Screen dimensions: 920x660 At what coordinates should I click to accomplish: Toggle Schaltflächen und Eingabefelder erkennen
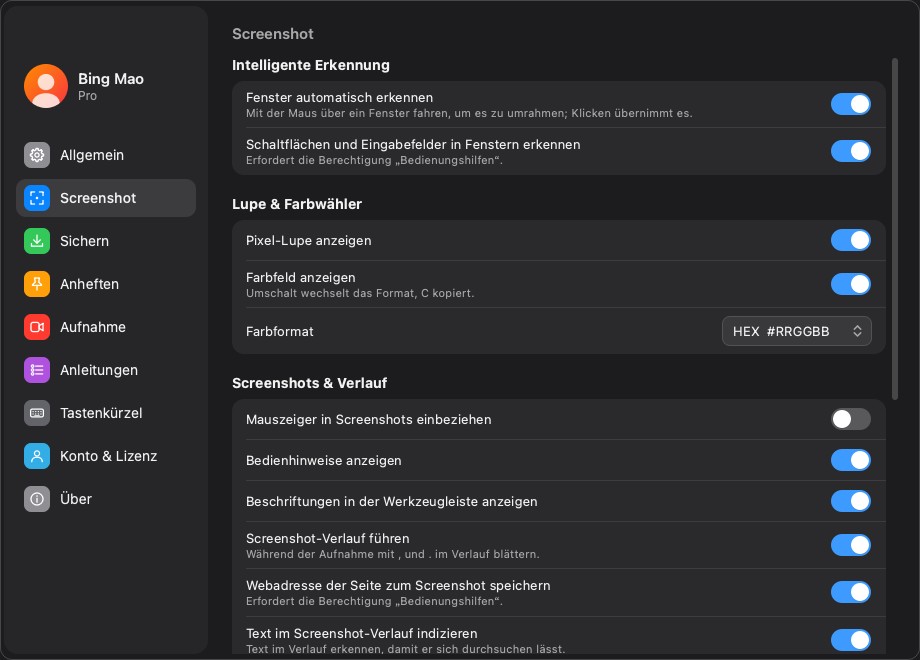click(x=850, y=151)
